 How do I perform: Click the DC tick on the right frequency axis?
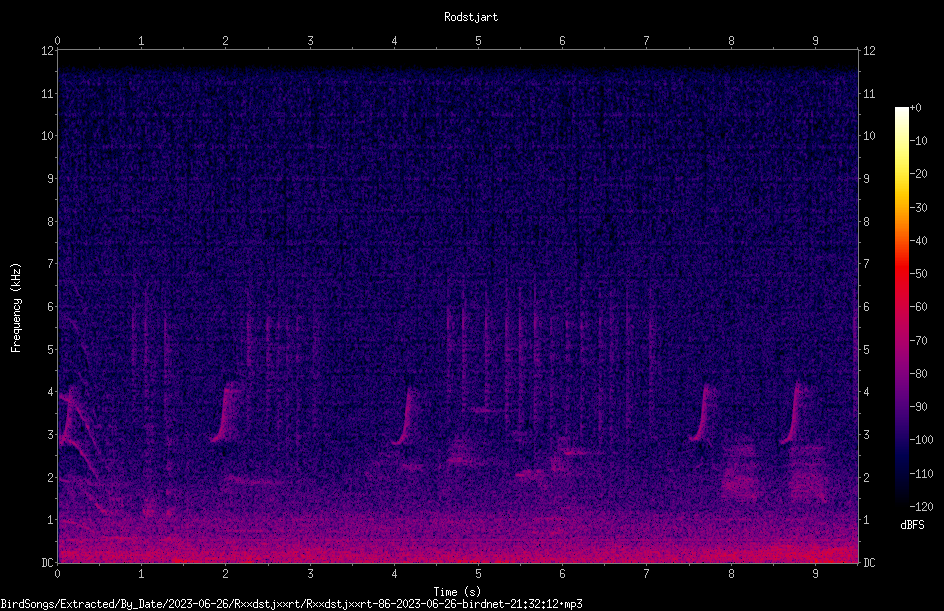pyautogui.click(x=869, y=563)
